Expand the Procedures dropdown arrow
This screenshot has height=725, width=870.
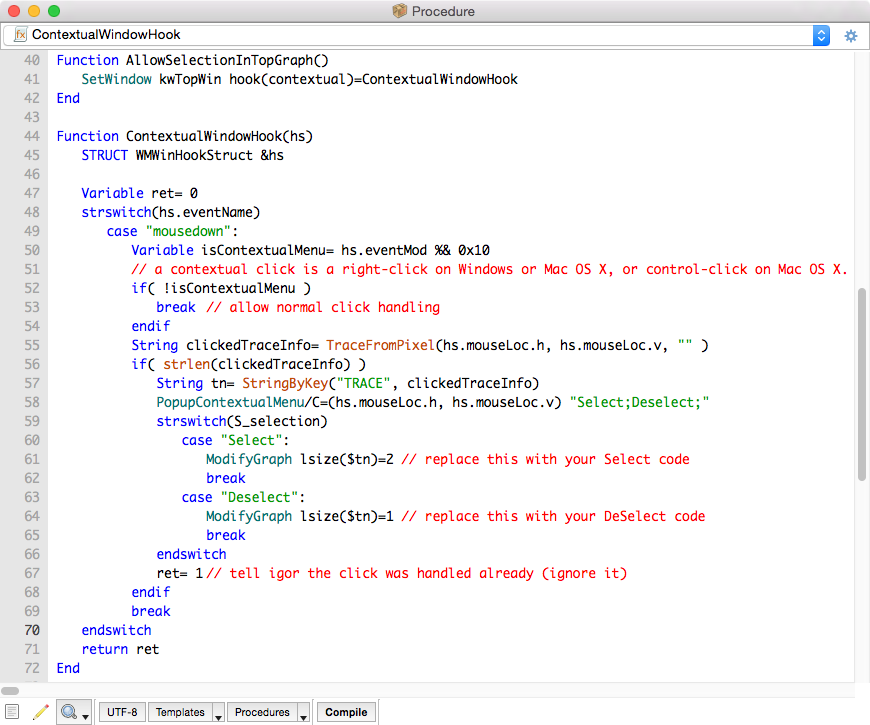pos(303,713)
